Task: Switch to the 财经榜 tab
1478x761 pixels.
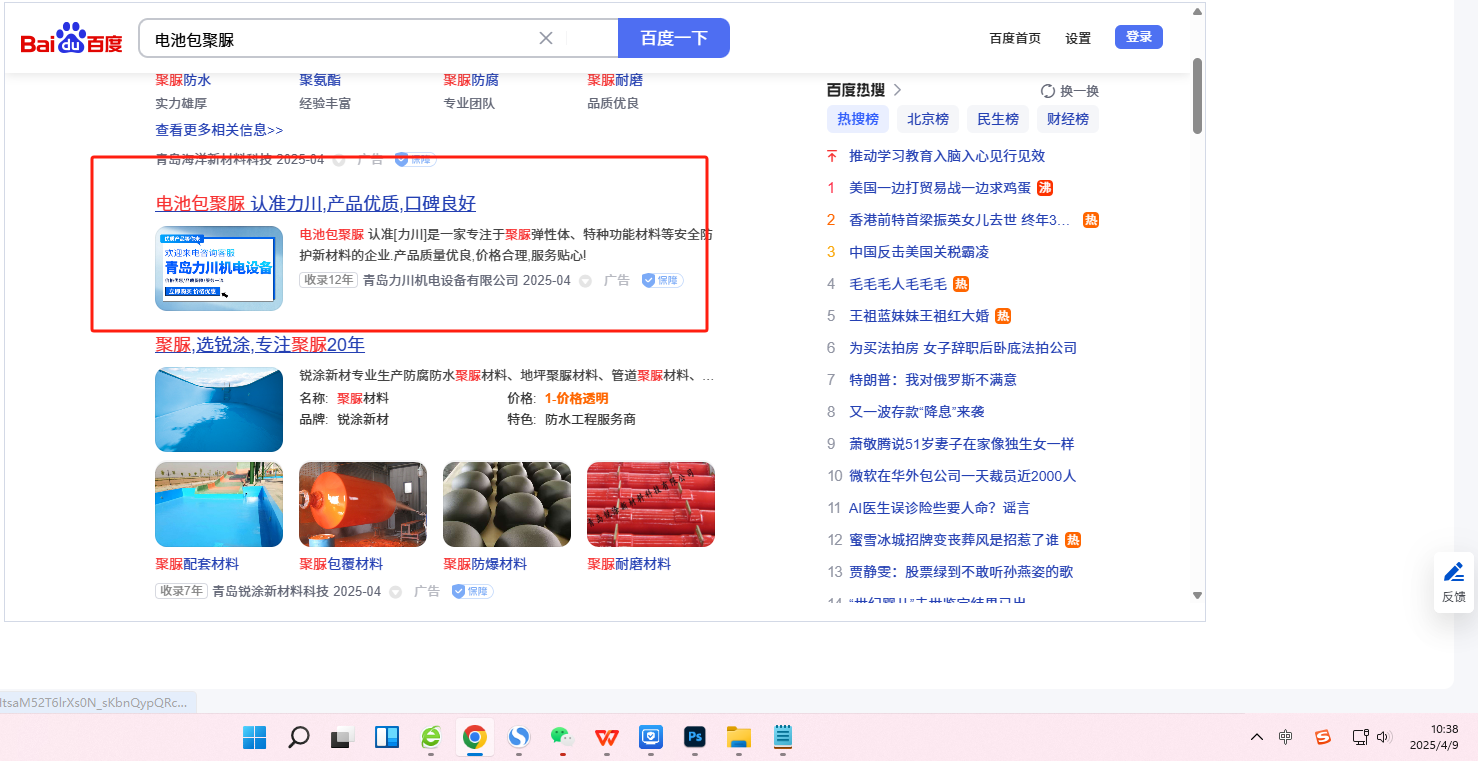Action: pos(1067,119)
